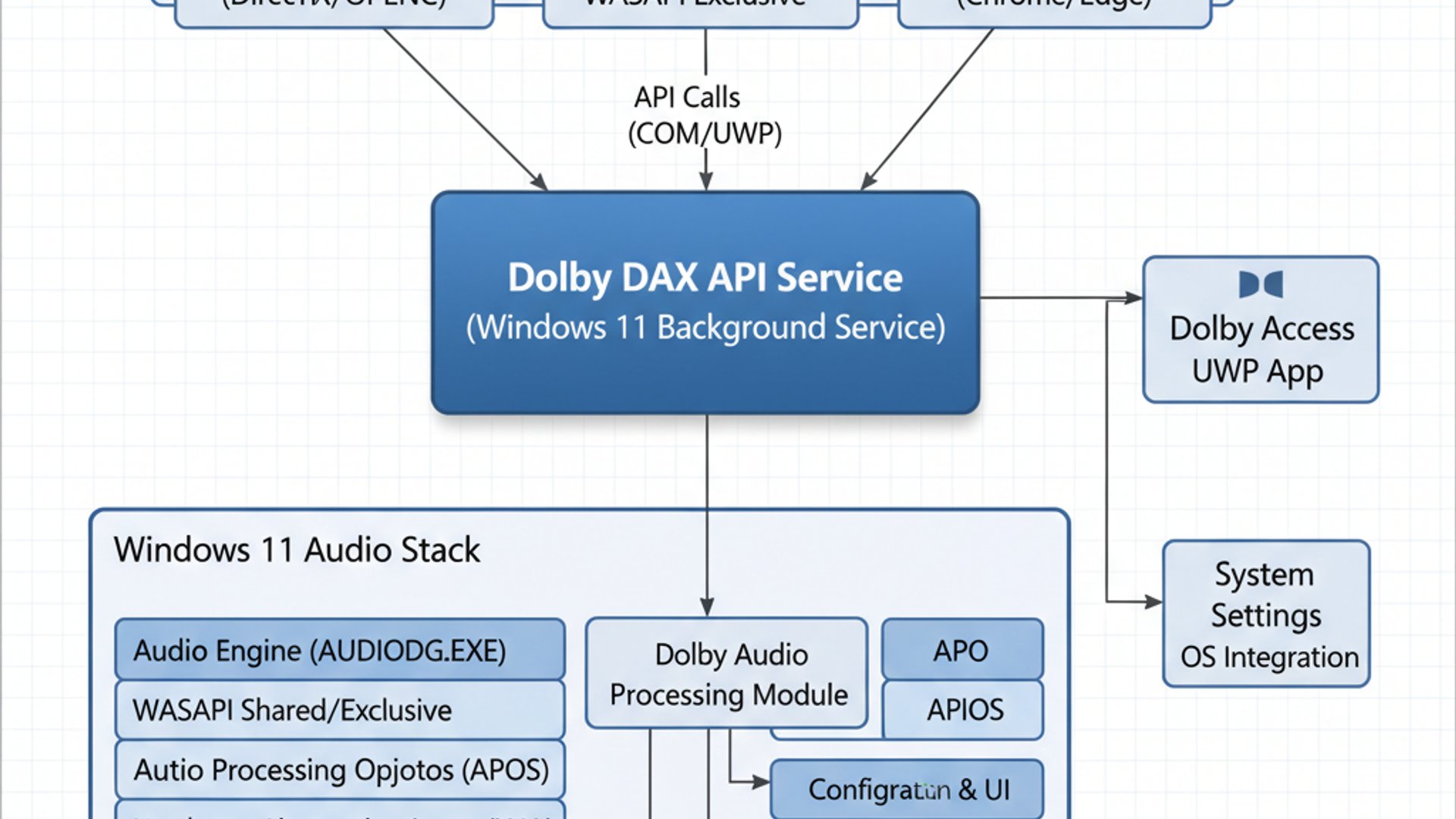
Task: Select the Dolby Audio Processing Module box
Action: [726, 673]
